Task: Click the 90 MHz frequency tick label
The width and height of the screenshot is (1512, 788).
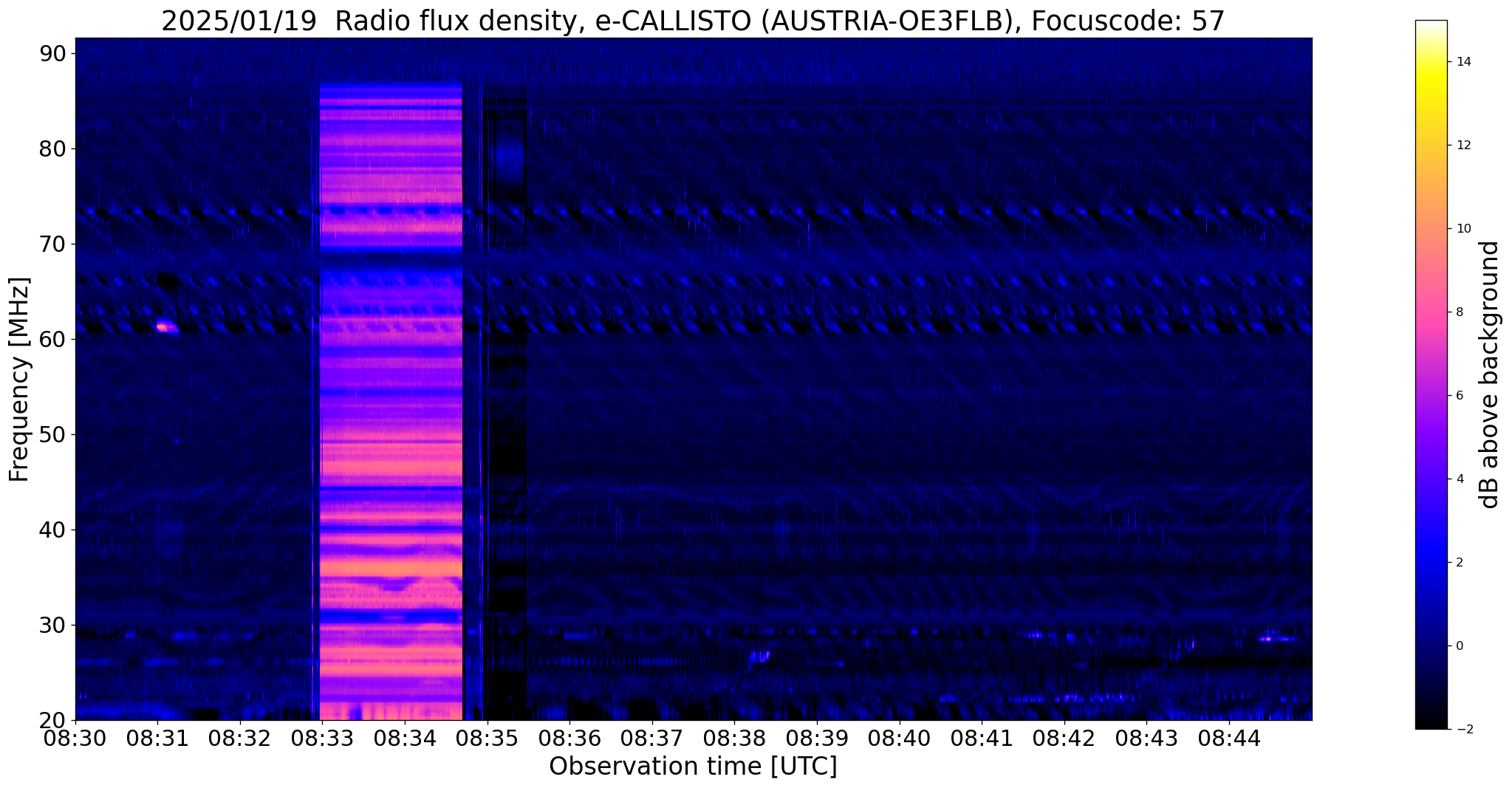Action: point(53,54)
